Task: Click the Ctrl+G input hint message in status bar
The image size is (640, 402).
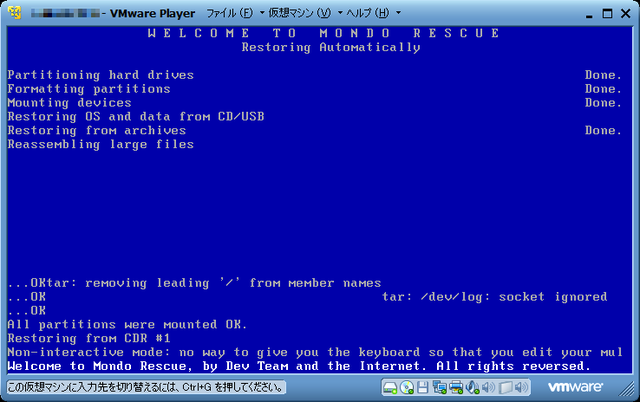Action: point(146,387)
